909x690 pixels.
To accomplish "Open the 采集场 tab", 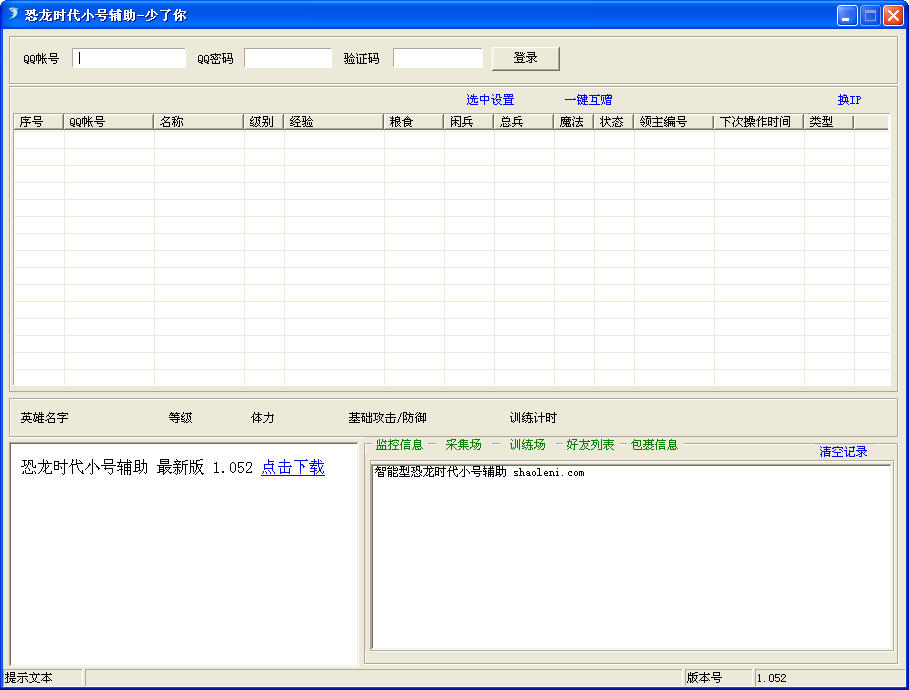I will 463,445.
